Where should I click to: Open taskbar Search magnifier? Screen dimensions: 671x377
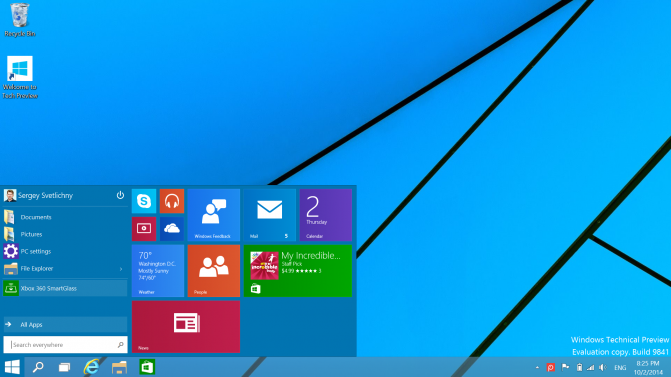[x=38, y=367]
